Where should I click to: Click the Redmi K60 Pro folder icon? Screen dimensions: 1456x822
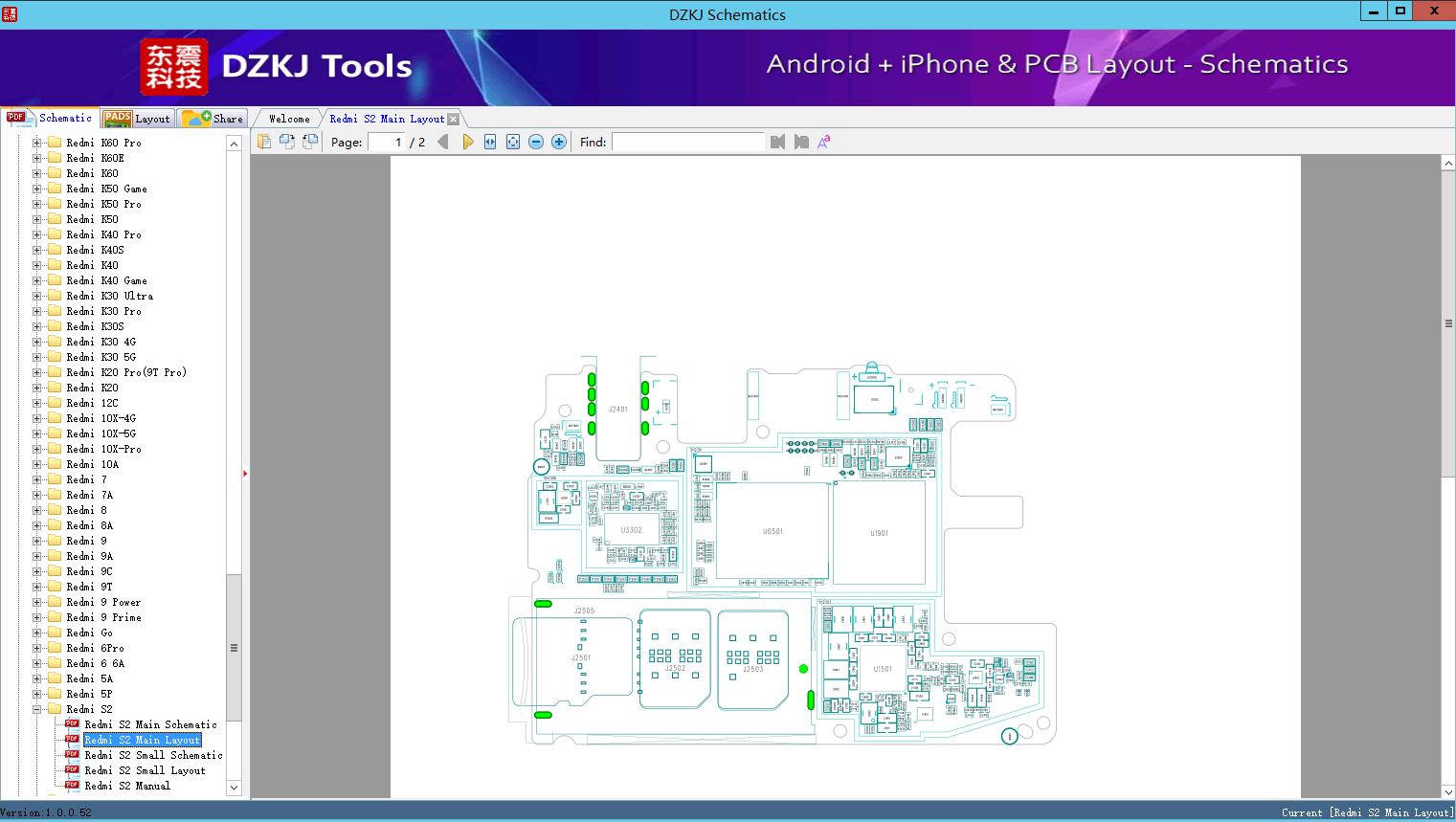[x=55, y=143]
